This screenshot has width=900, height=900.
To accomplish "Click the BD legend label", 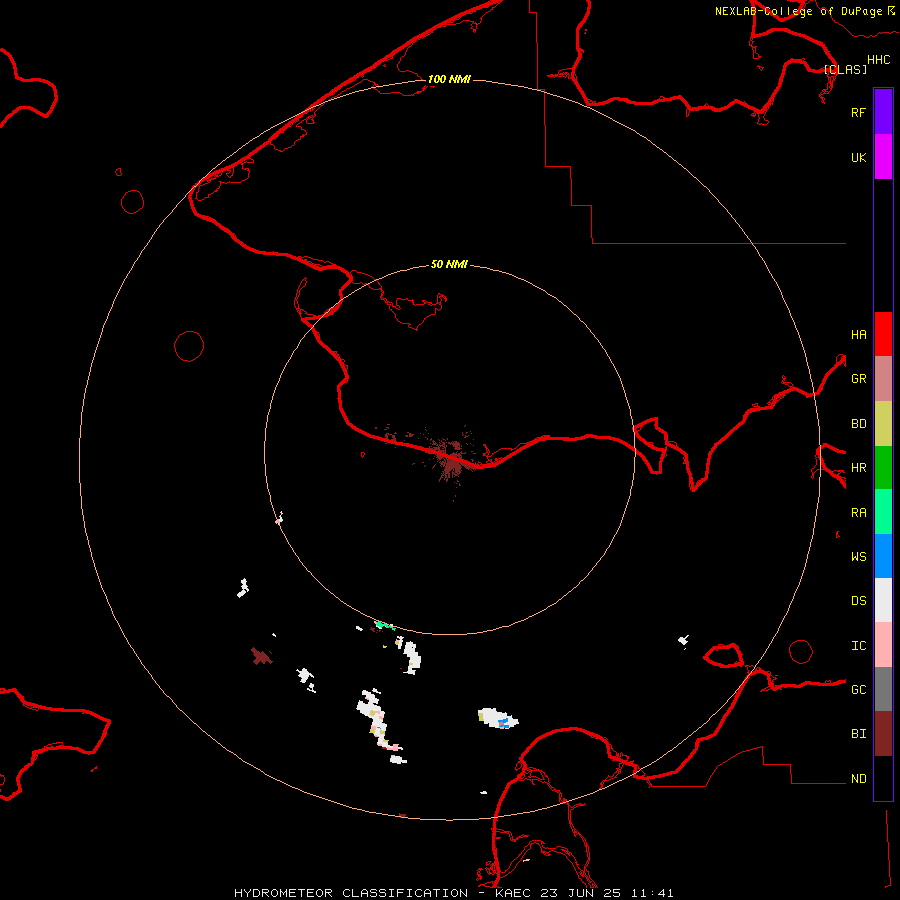I will coord(858,424).
